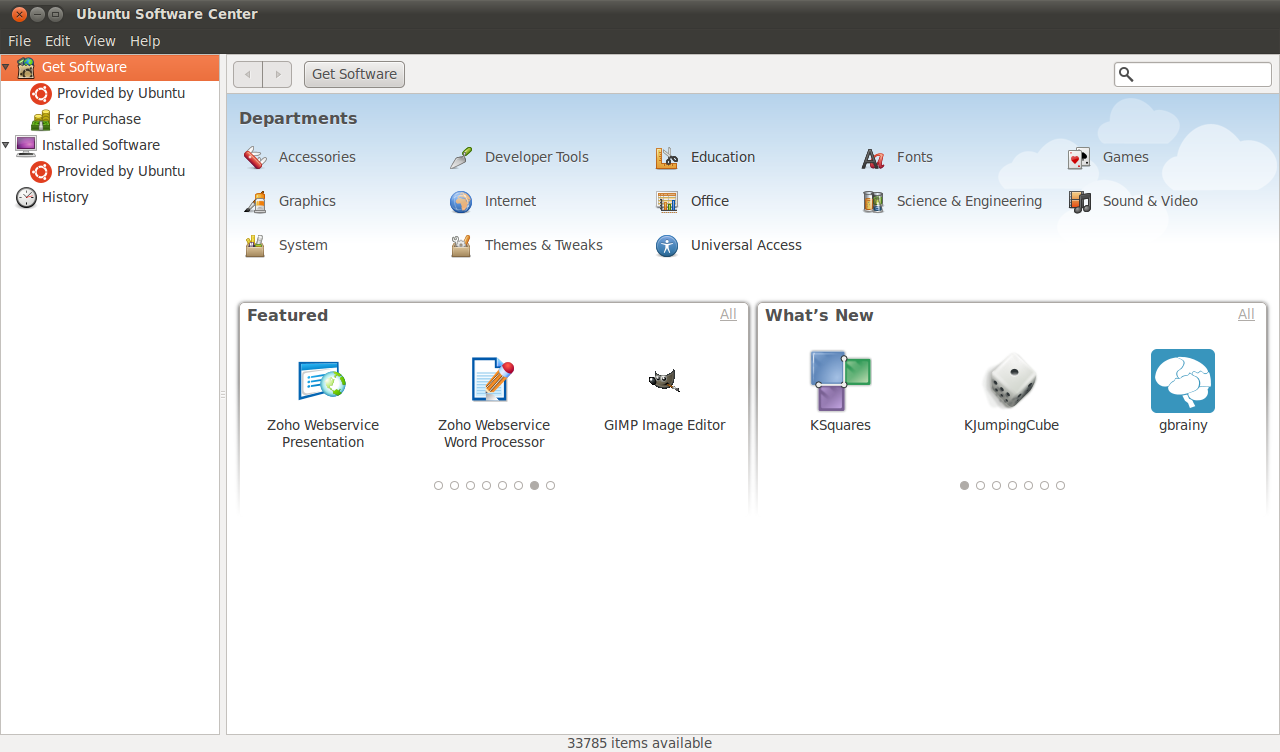
Task: Click the 33785 items available status text
Action: (640, 743)
